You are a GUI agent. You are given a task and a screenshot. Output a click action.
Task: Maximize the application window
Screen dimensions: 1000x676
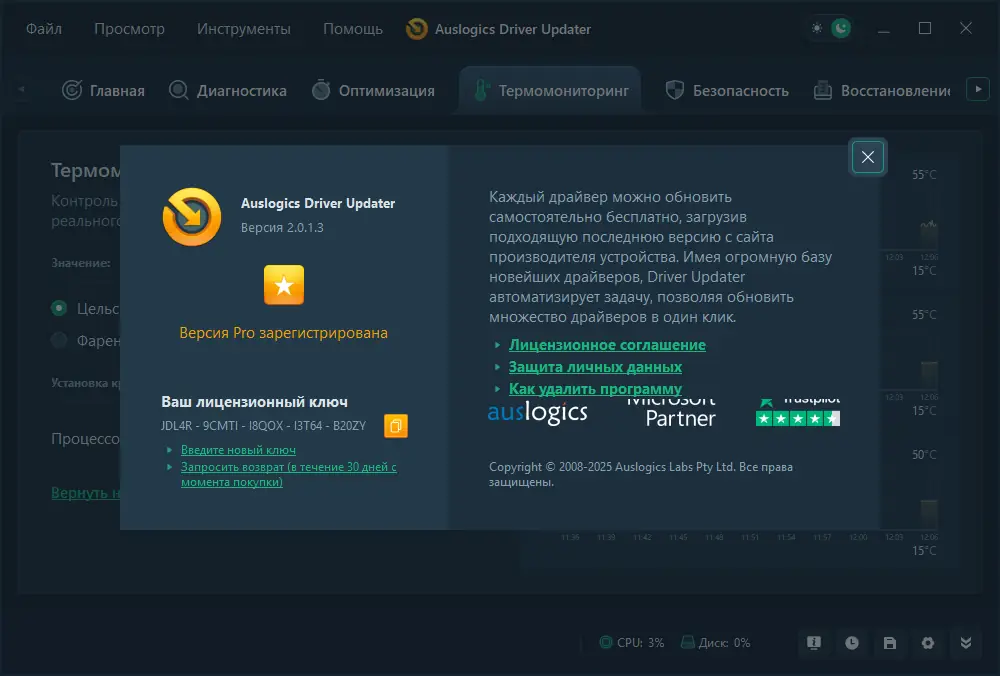[x=925, y=29]
